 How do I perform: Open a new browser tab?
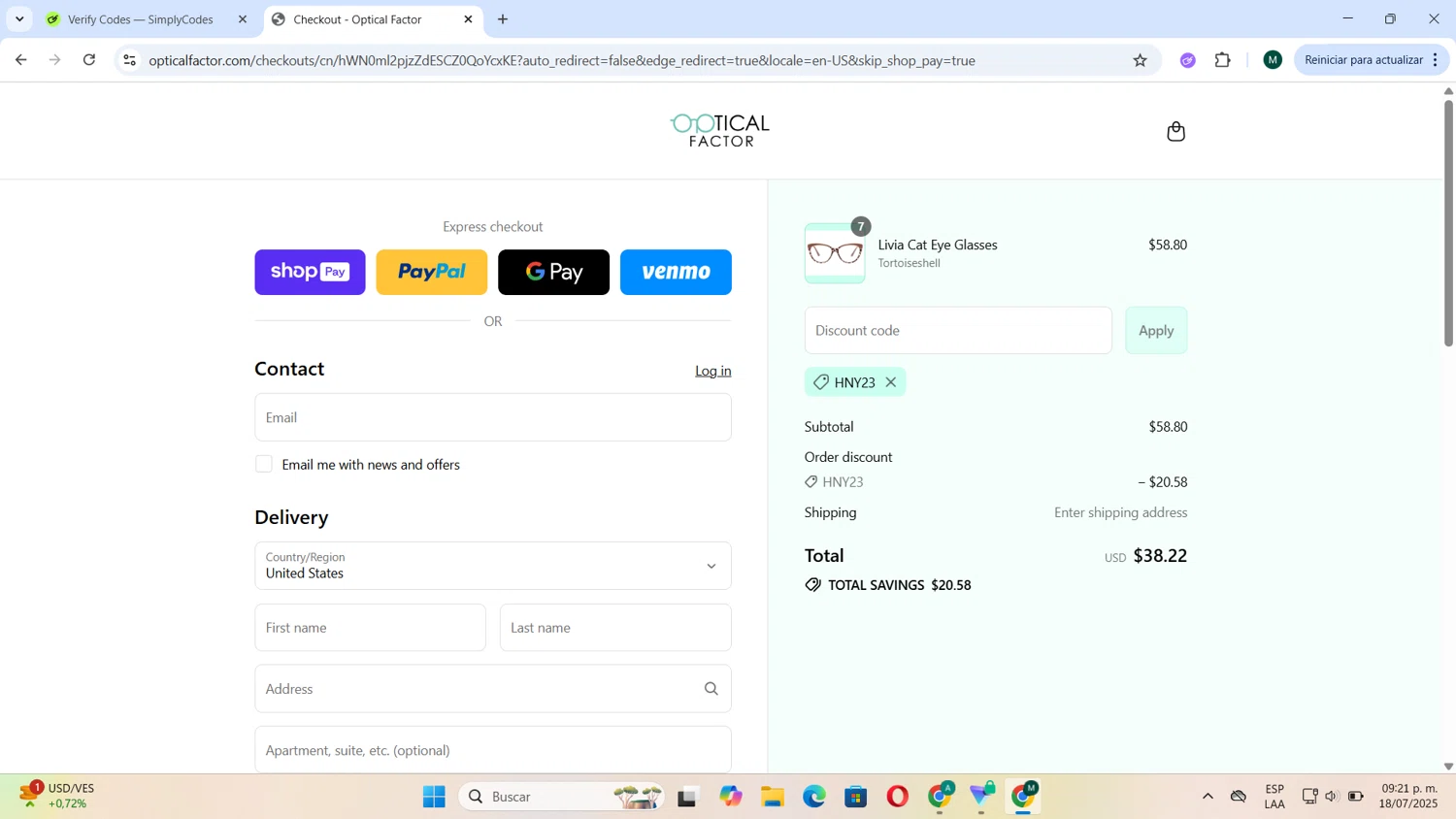pyautogui.click(x=503, y=19)
